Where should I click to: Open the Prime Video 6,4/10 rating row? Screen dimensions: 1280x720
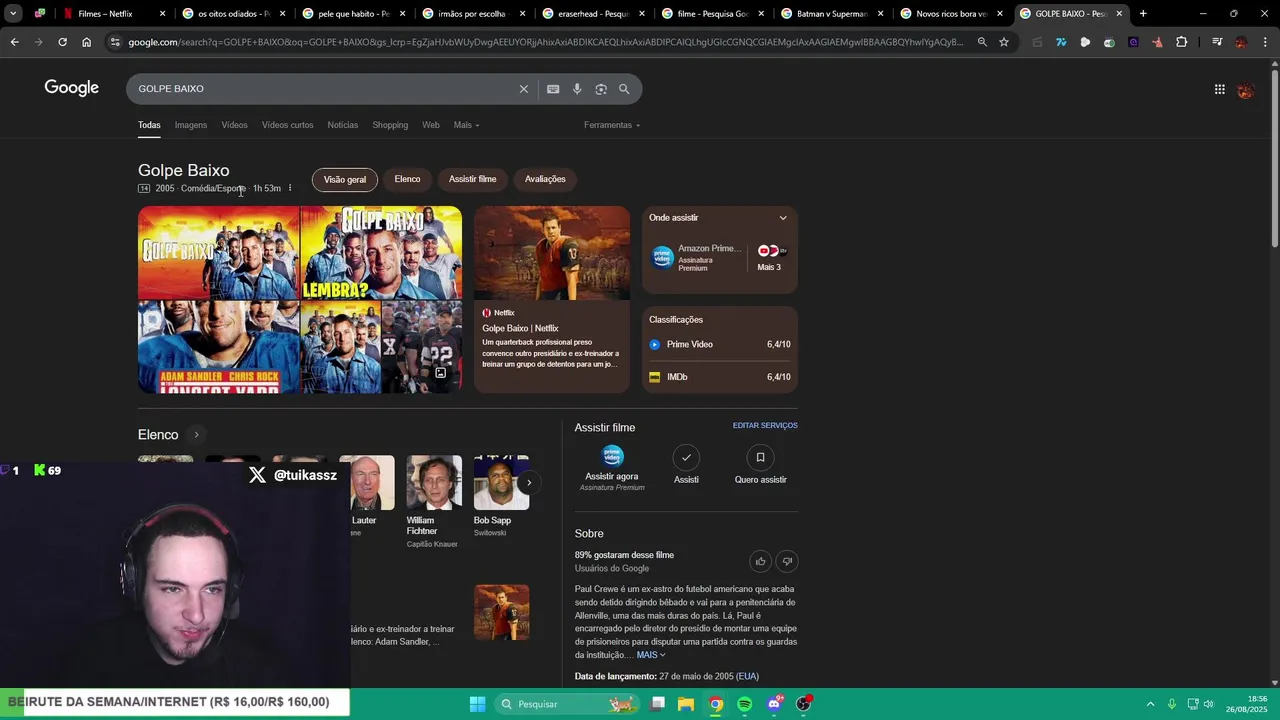720,344
